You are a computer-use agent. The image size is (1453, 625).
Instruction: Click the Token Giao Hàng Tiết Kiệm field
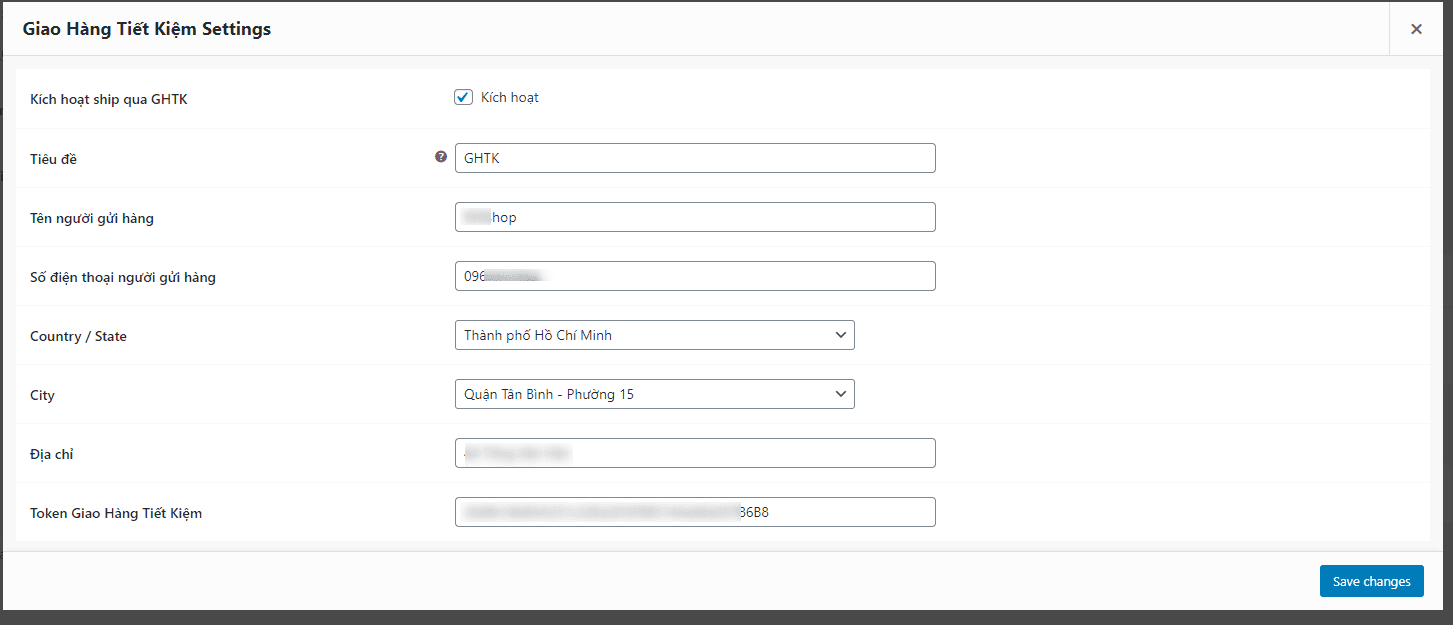click(695, 512)
